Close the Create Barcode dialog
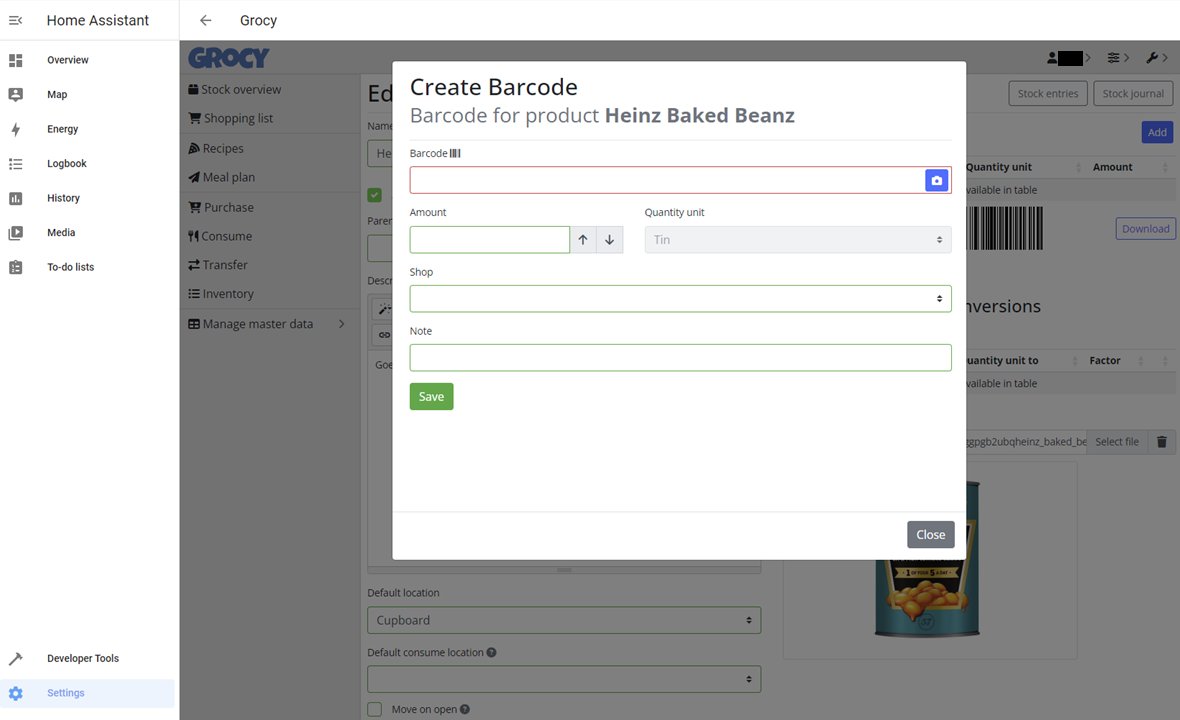Viewport: 1180px width, 720px height. pyautogui.click(x=930, y=535)
